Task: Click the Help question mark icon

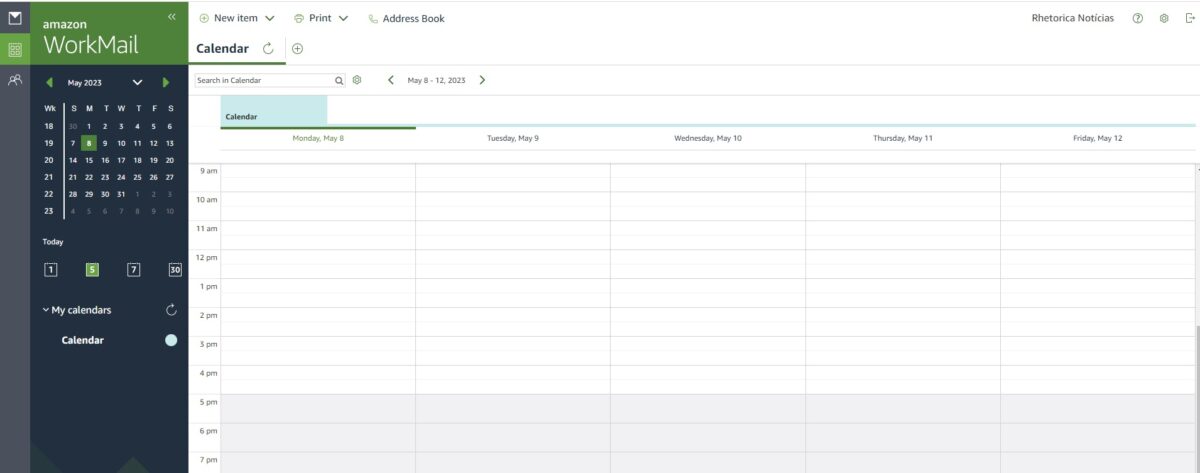Action: (x=1138, y=18)
